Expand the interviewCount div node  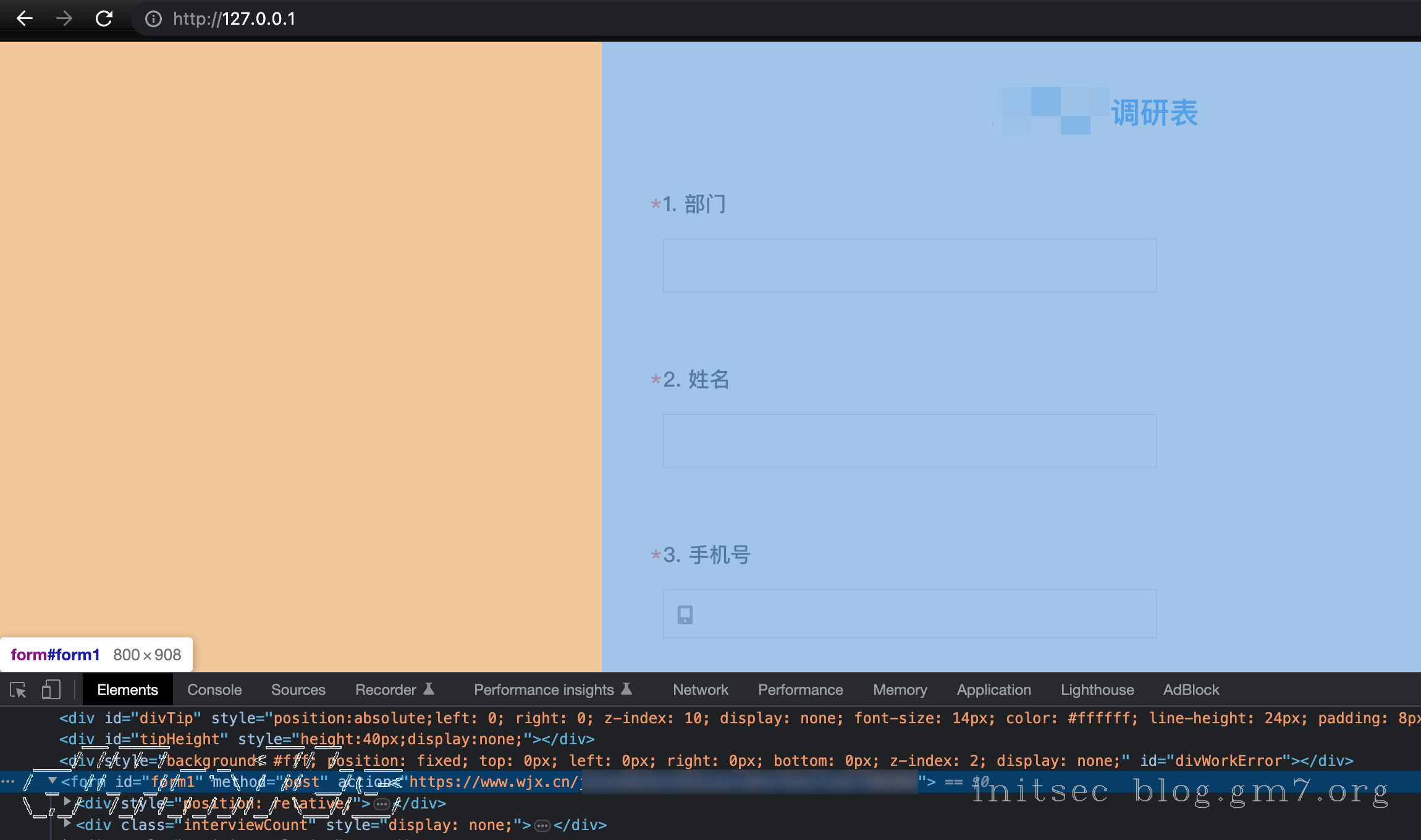pos(67,824)
